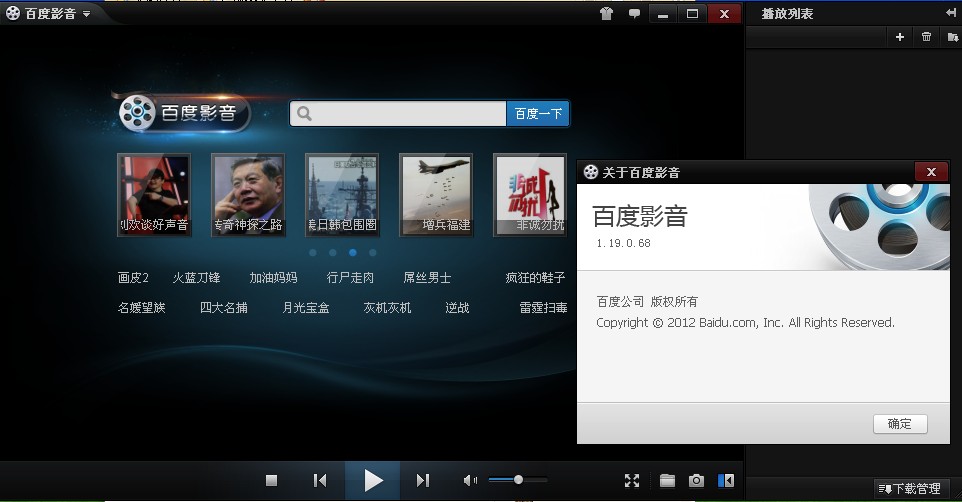Open the skin changer shirt icon
Viewport: 962px width, 502px height.
606,14
